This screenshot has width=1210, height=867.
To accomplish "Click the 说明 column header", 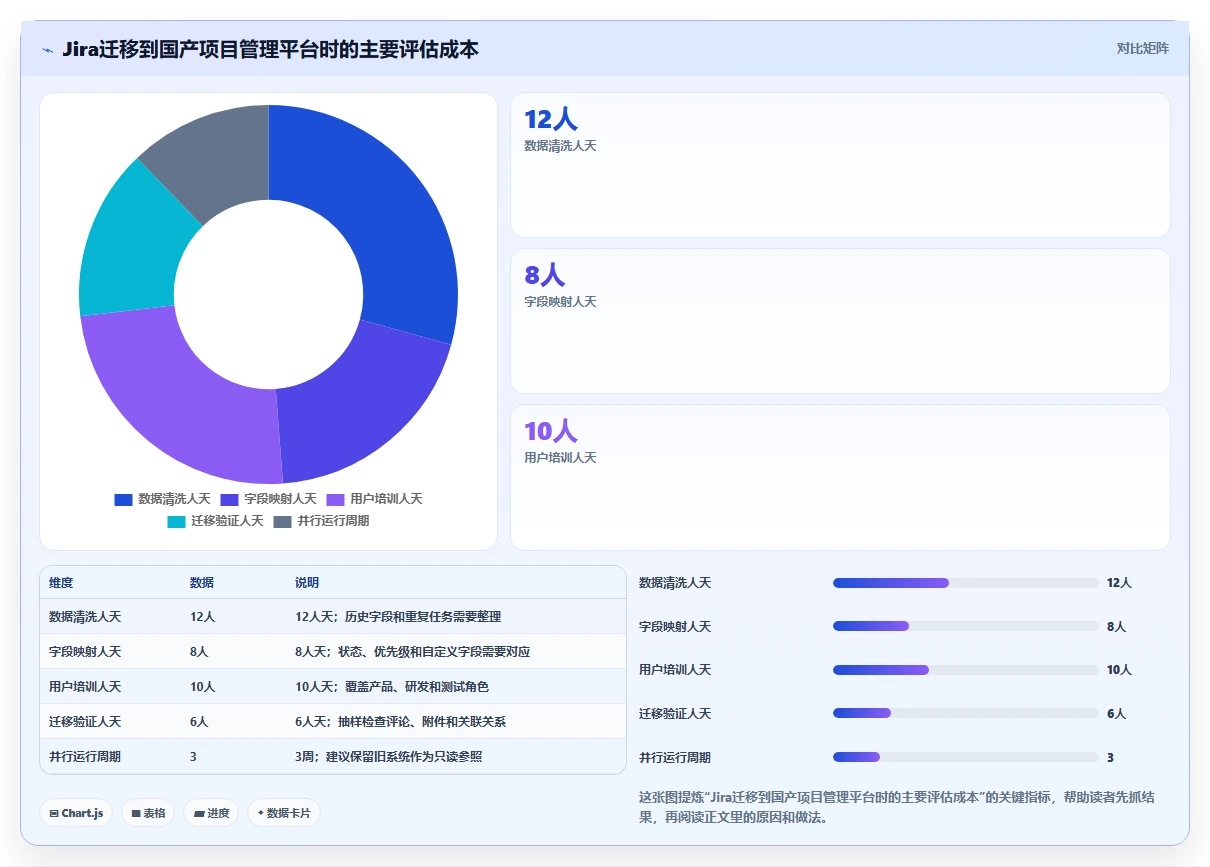I will click(307, 583).
